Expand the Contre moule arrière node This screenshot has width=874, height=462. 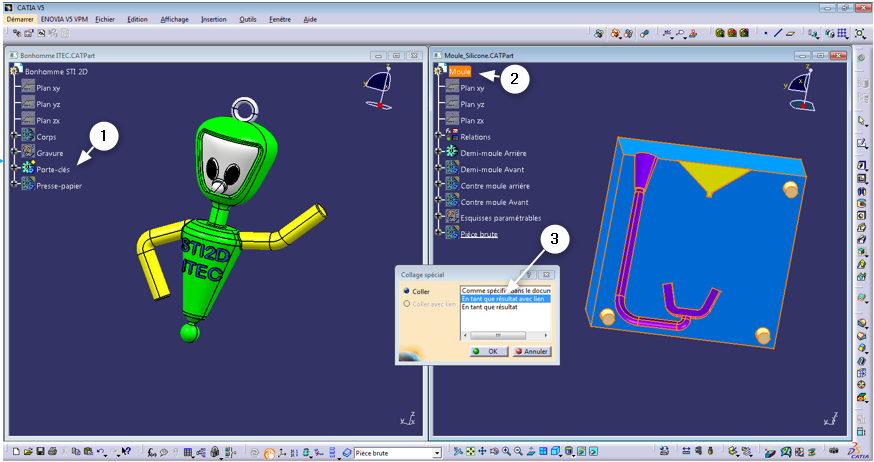point(439,184)
